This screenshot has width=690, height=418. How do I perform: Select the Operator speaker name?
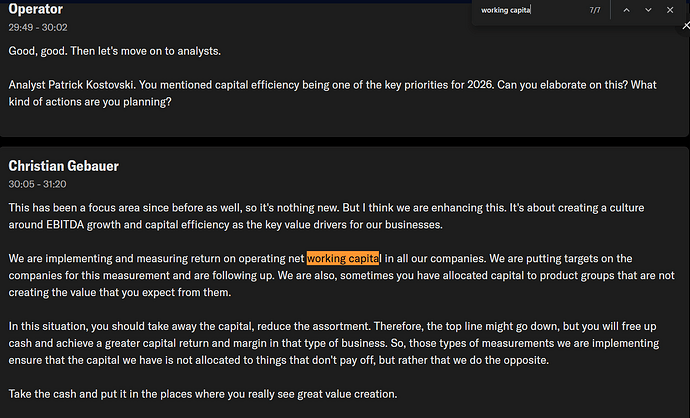pos(36,10)
